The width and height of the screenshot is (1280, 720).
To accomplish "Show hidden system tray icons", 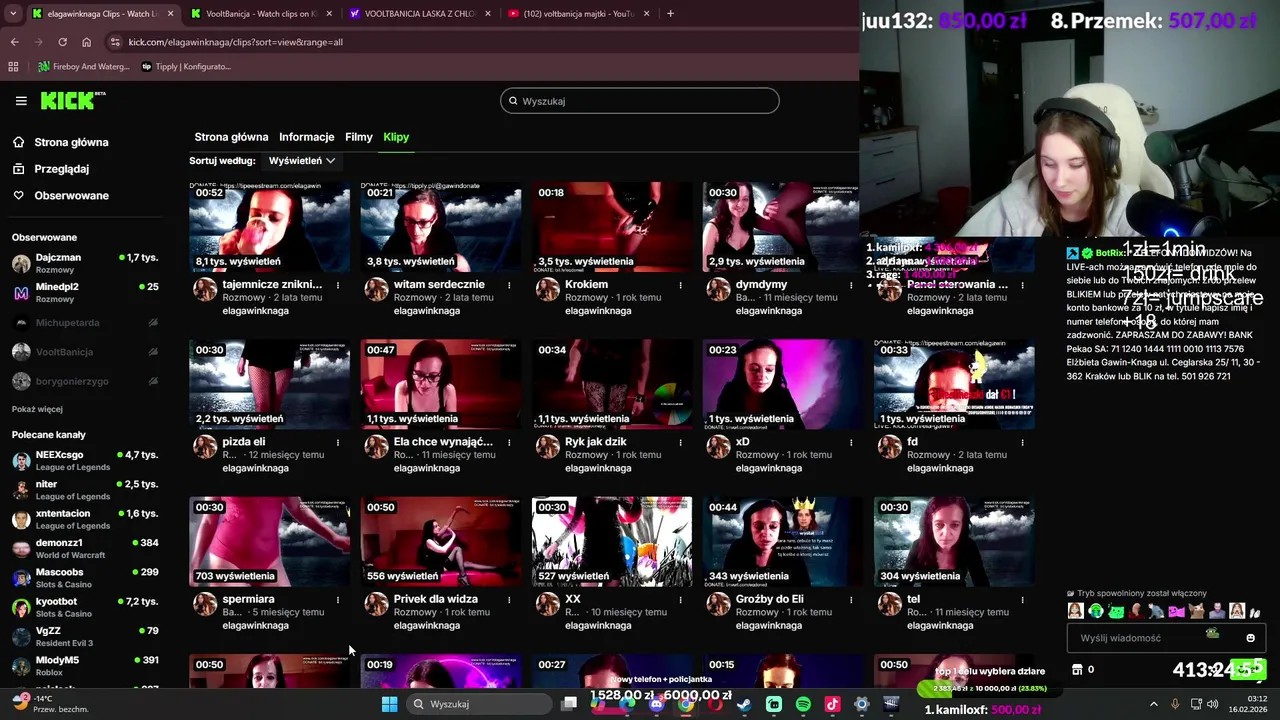I will tap(1153, 704).
